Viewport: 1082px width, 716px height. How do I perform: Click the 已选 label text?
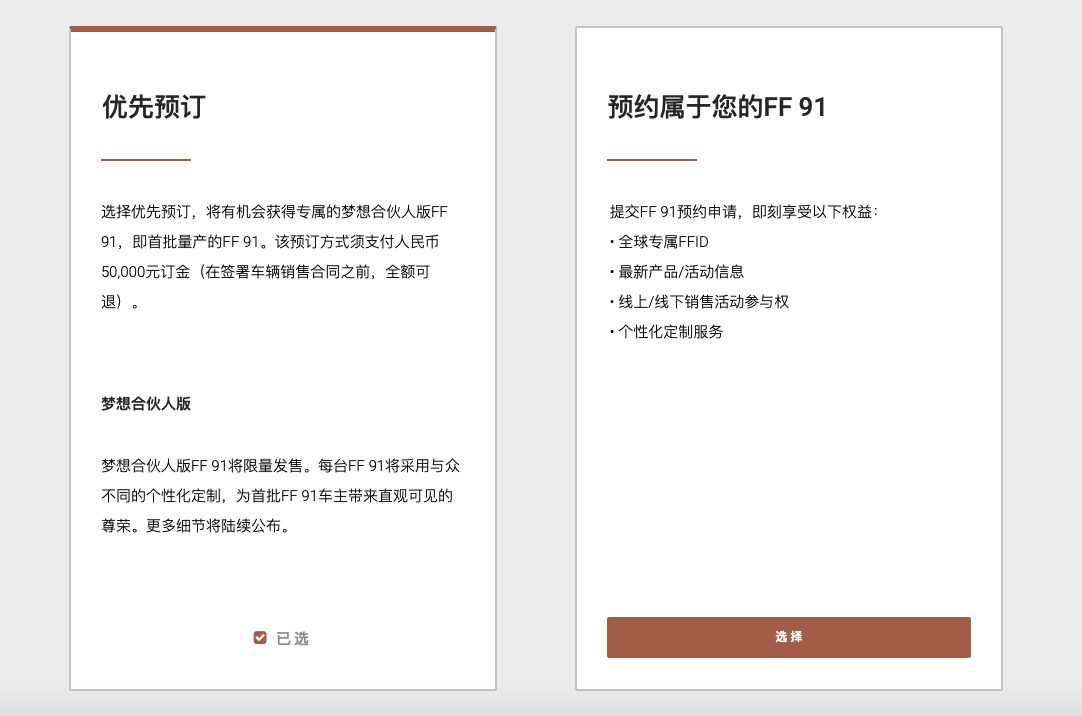pyautogui.click(x=293, y=639)
